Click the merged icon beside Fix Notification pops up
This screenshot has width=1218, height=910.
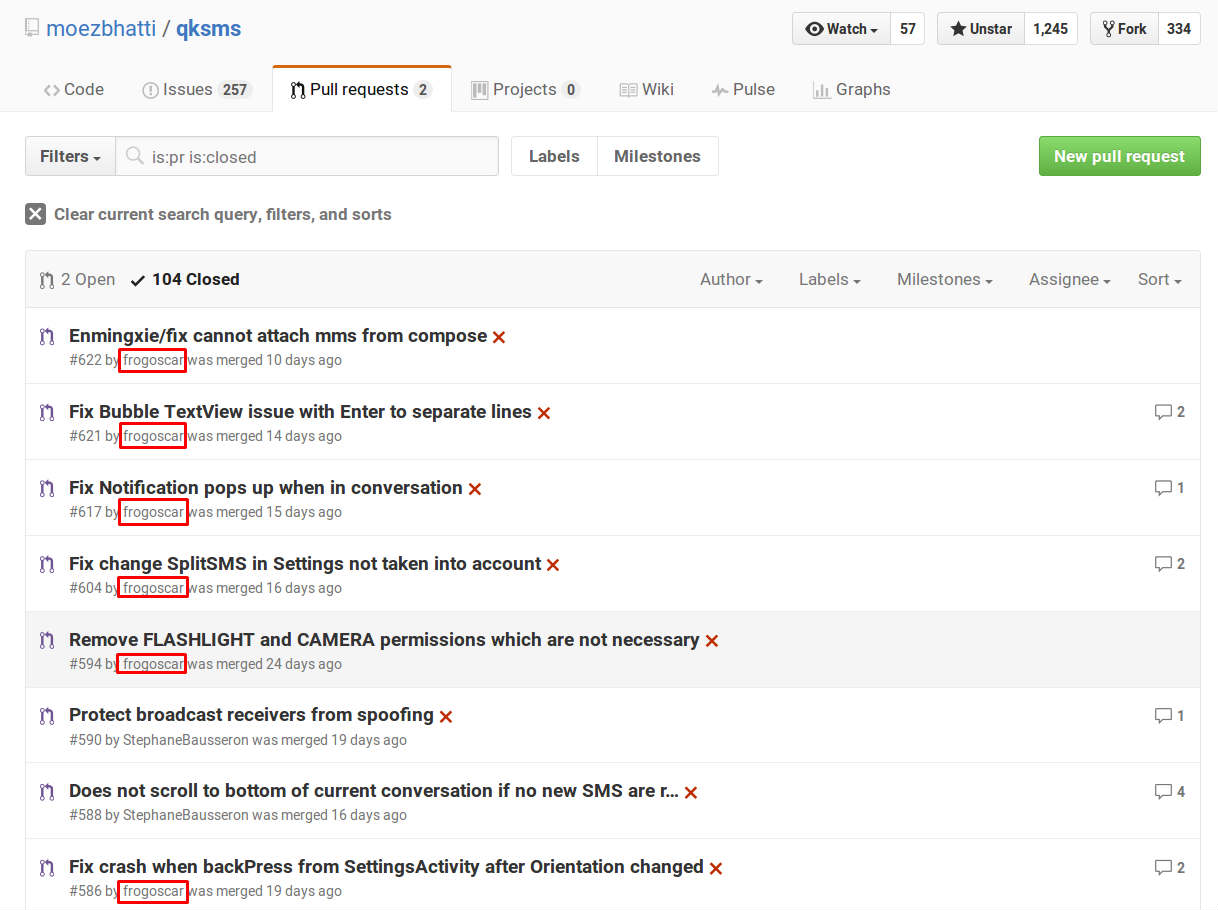pos(46,489)
